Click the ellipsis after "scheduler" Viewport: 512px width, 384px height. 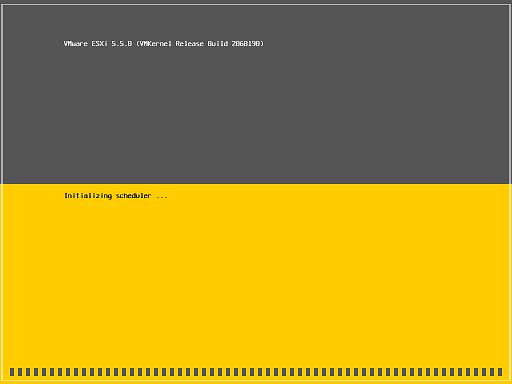pos(162,197)
